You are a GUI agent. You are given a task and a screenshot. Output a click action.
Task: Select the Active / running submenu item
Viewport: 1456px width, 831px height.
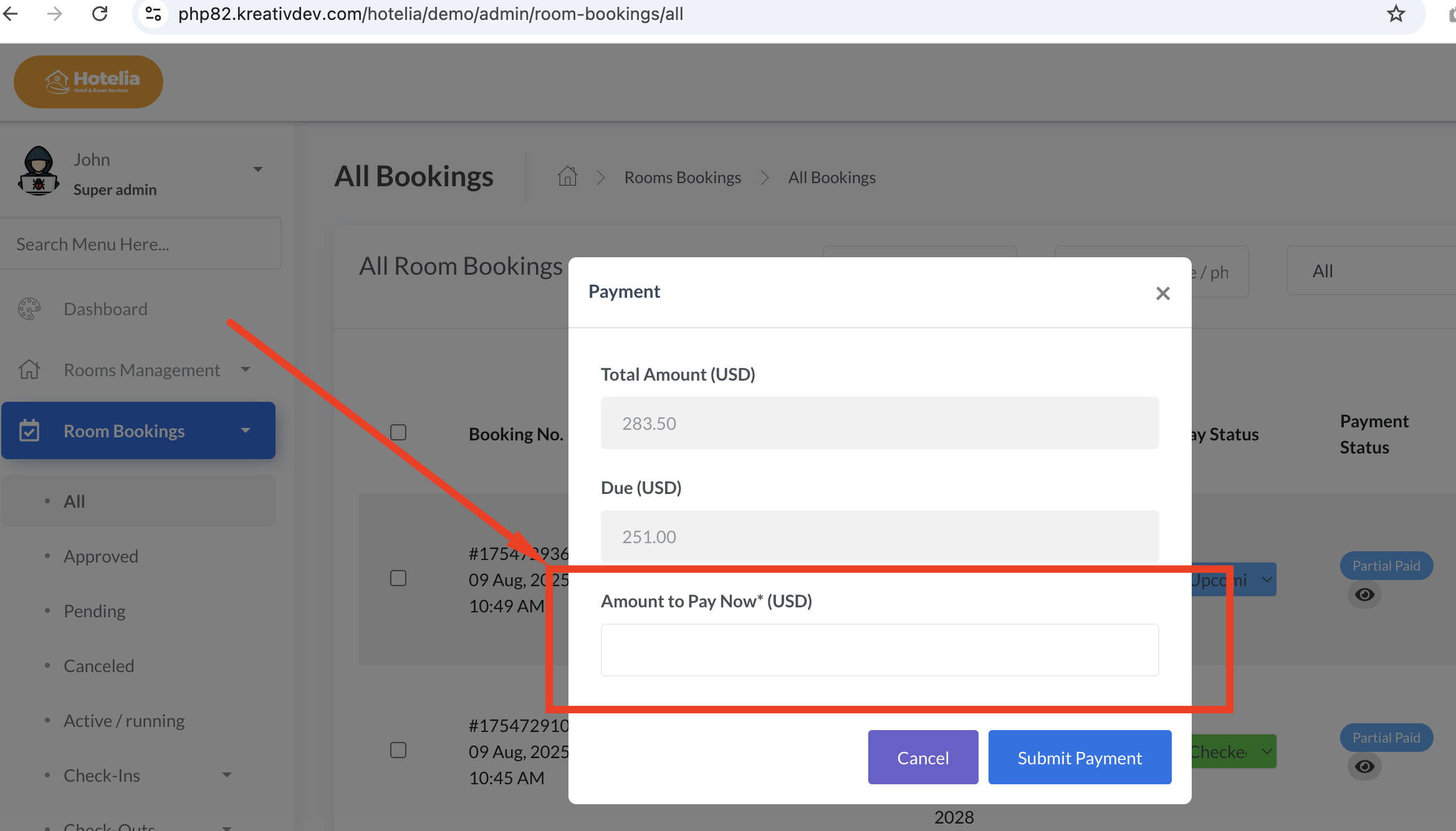tap(124, 720)
